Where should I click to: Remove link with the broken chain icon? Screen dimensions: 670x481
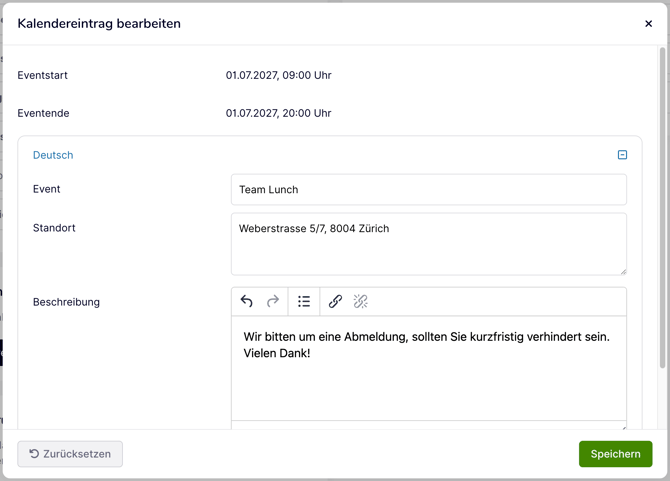[x=361, y=301]
